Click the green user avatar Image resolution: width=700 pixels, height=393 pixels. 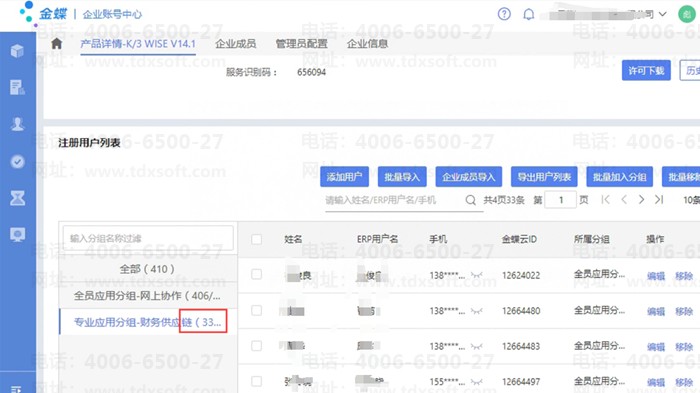(687, 14)
